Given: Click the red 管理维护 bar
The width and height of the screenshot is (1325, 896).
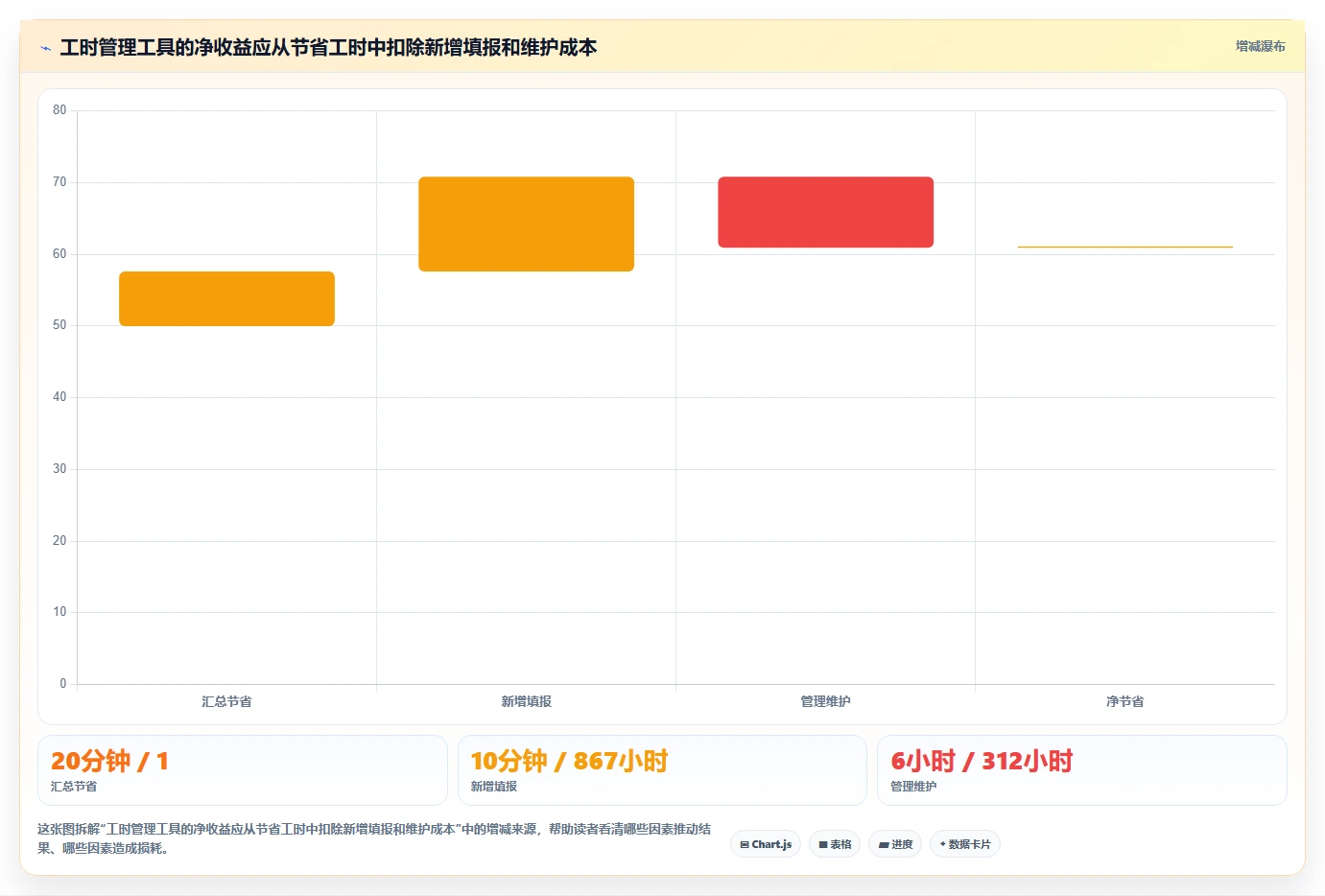Looking at the screenshot, I should 825,212.
